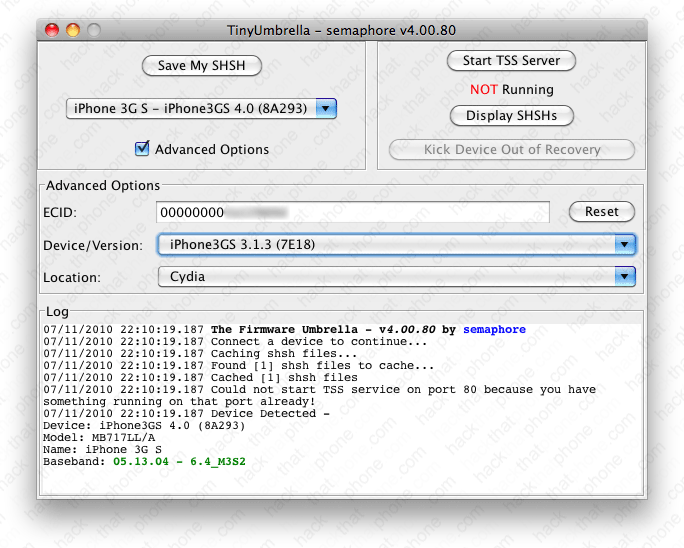Click the TinyUmbrella window title bar
This screenshot has width=684, height=548.
pyautogui.click(x=342, y=30)
